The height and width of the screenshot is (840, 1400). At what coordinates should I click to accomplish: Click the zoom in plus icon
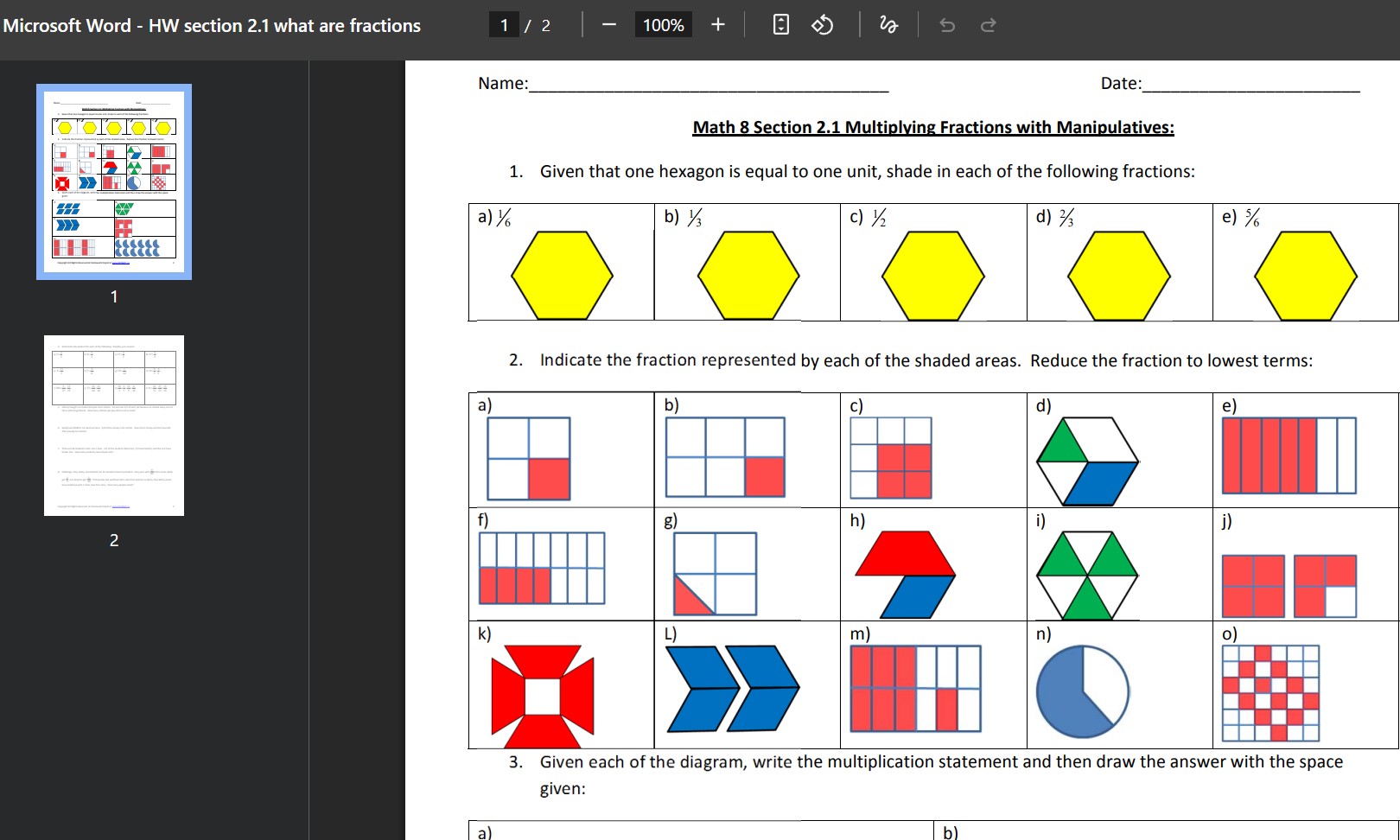[x=718, y=25]
